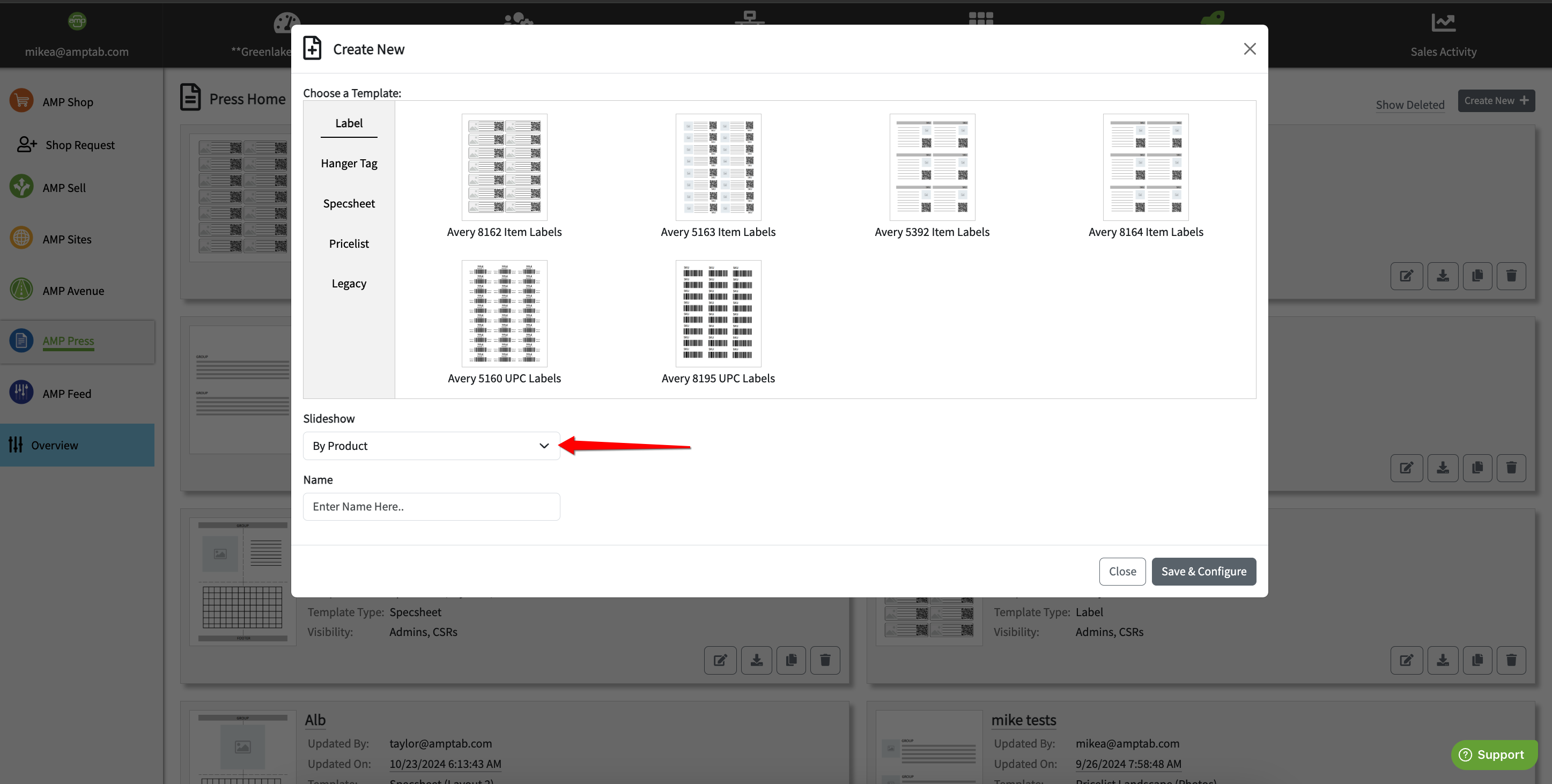1552x784 pixels.
Task: Click the AMP Avenue road icon
Action: [21, 290]
